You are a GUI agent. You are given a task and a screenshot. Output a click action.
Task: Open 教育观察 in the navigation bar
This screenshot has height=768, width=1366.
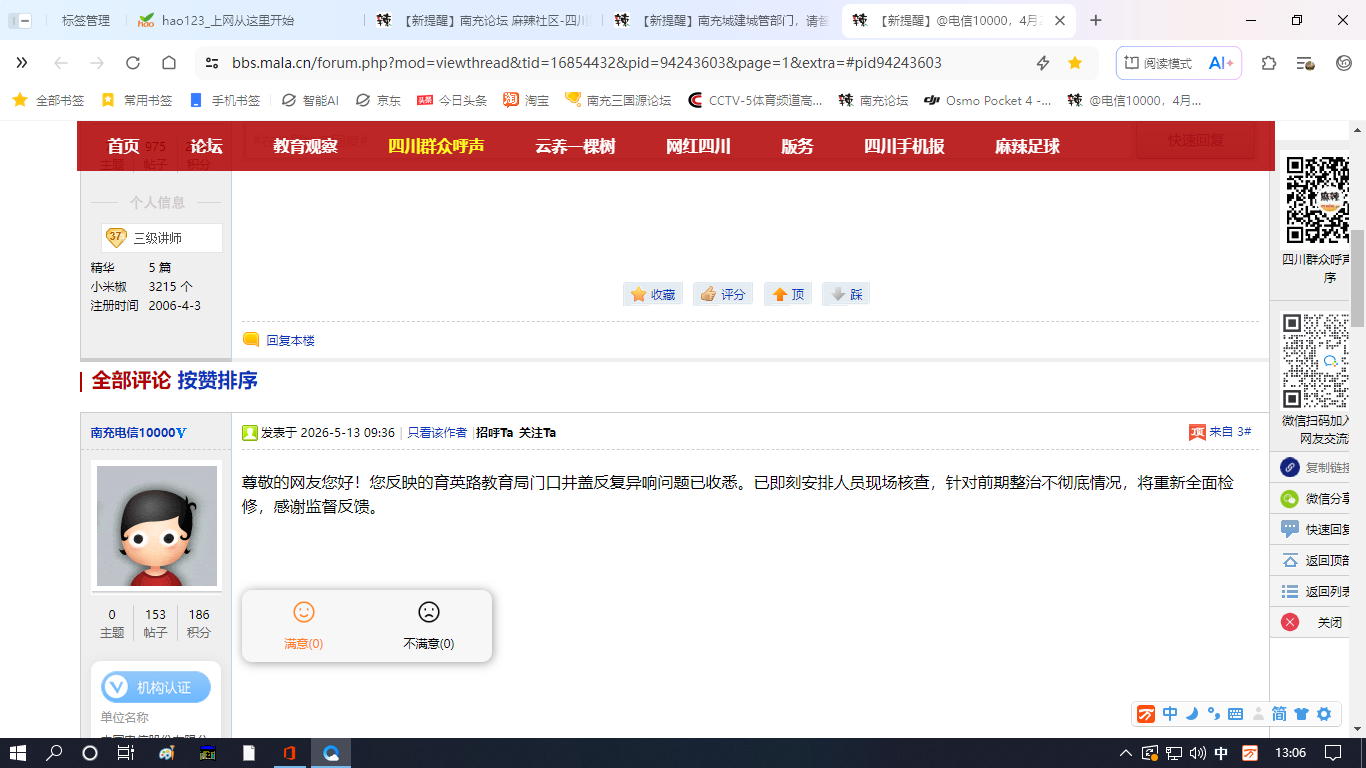point(306,146)
